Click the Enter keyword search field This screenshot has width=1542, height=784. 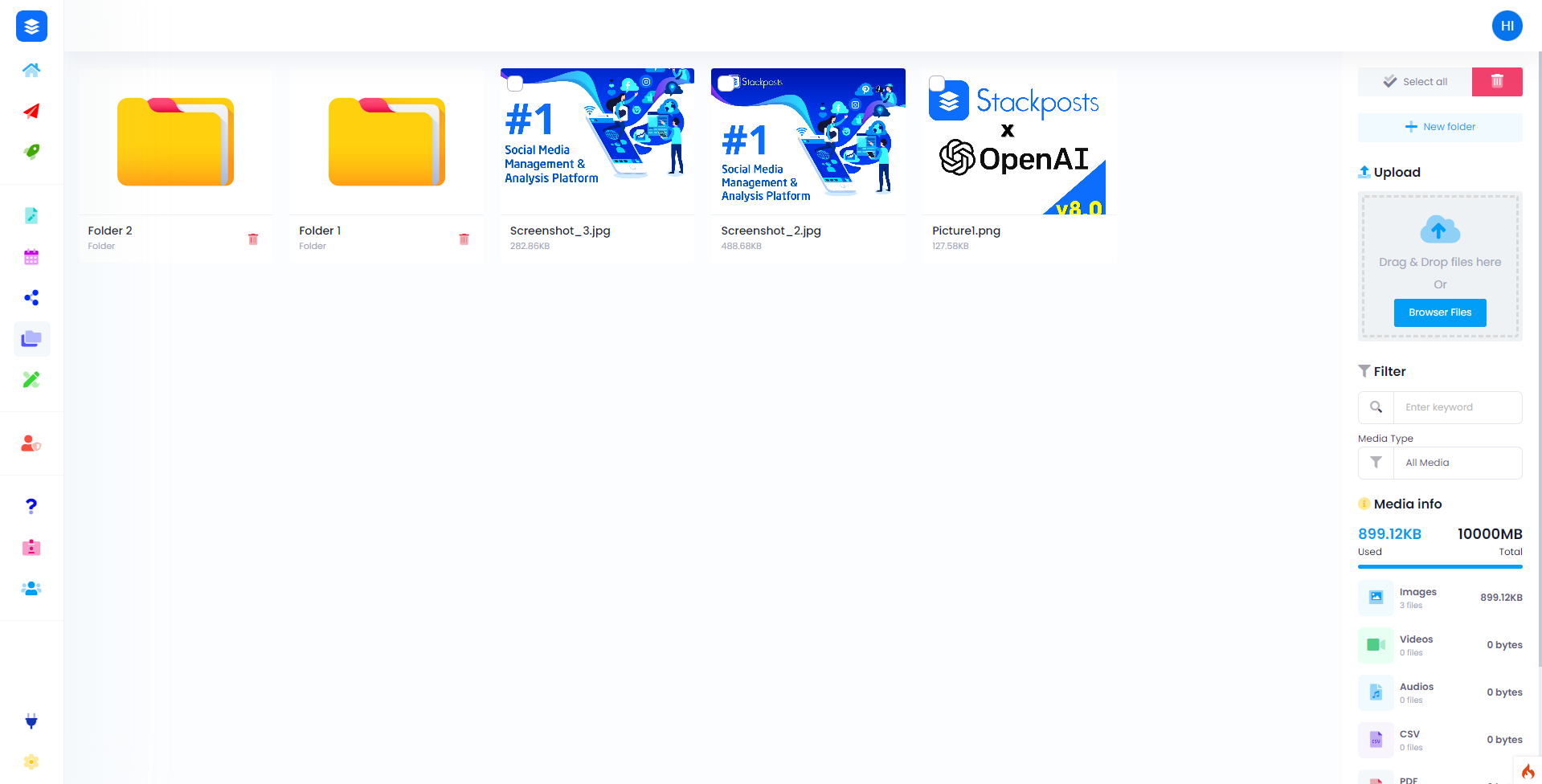1458,407
